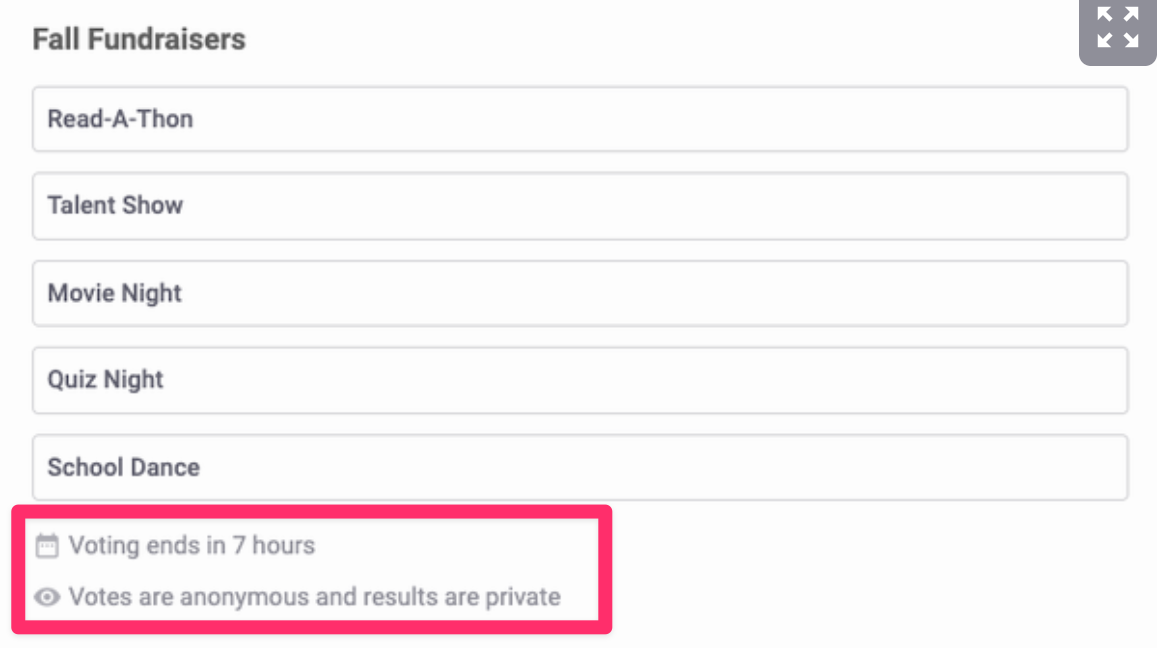Click the eye icon beside anonymous votes
This screenshot has width=1172, height=648.
[47, 597]
